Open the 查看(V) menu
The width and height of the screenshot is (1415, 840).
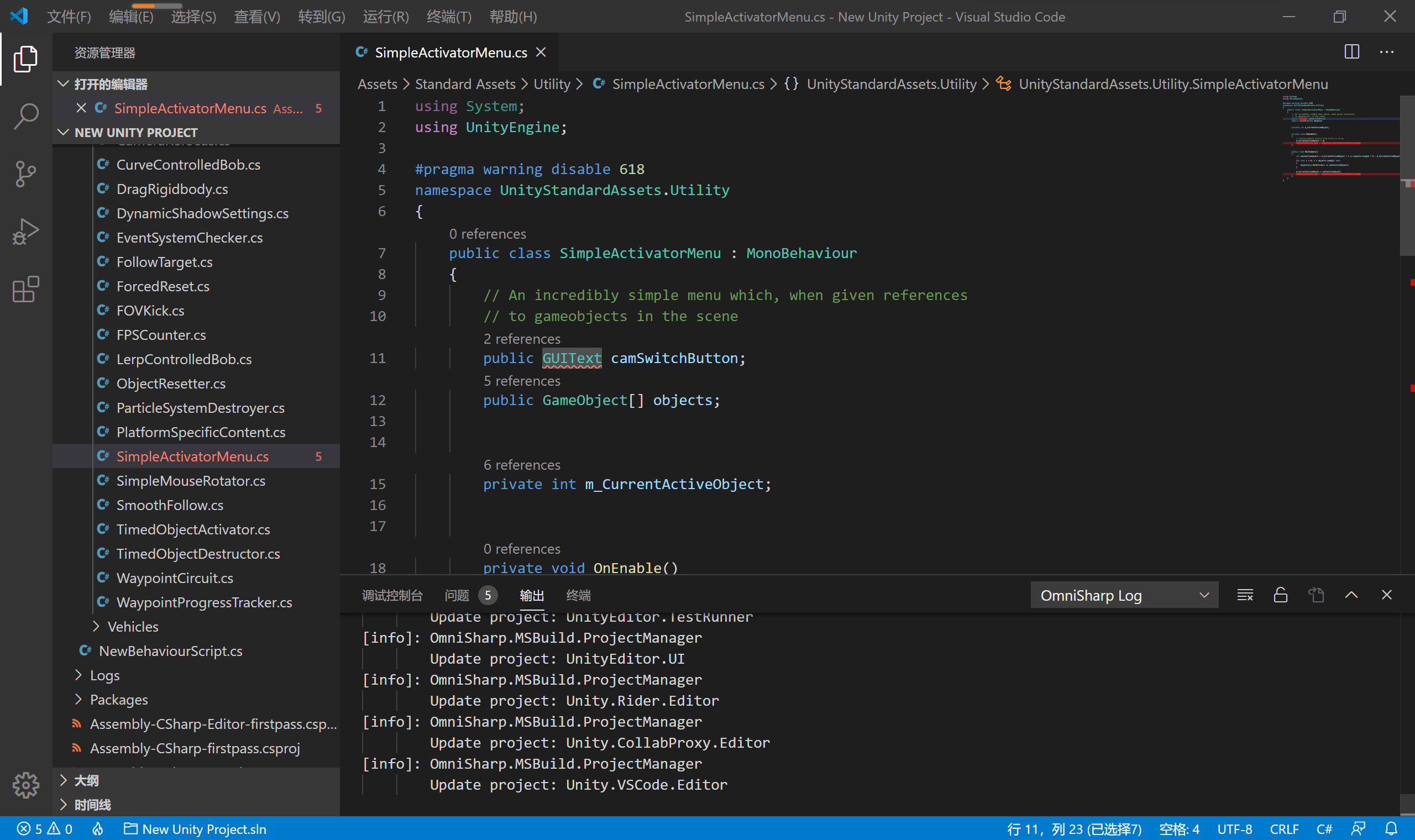[x=257, y=17]
